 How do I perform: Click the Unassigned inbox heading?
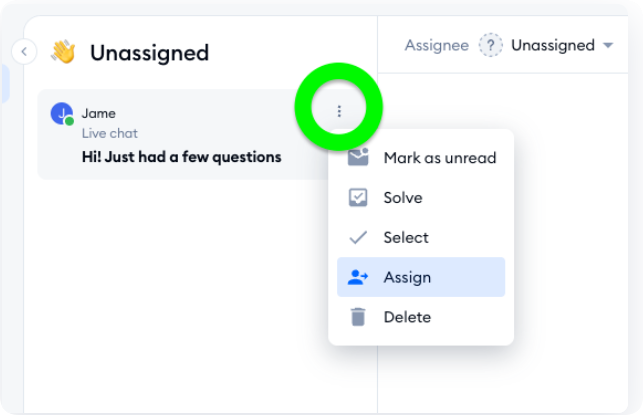tap(149, 52)
